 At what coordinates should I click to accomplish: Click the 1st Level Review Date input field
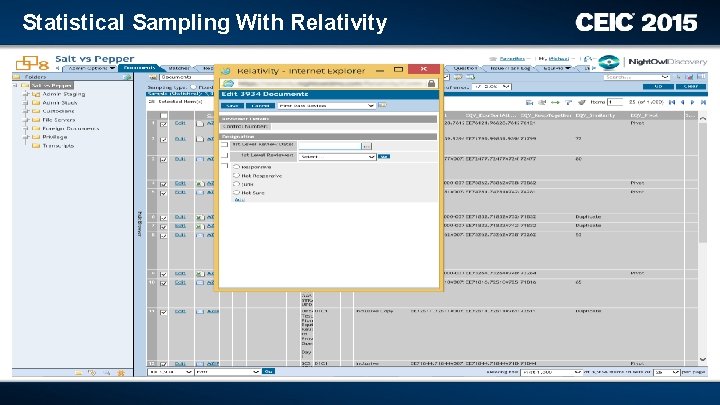coord(330,146)
